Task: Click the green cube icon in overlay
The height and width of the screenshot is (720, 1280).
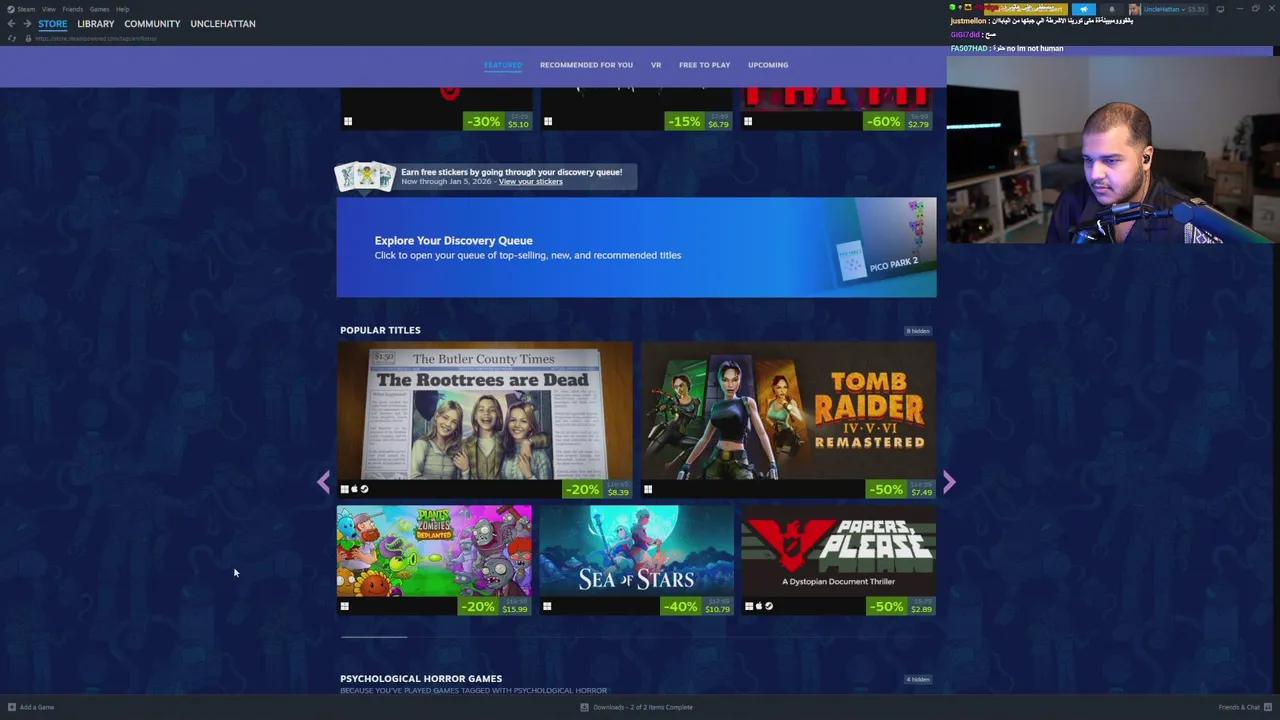Action: 953,8
